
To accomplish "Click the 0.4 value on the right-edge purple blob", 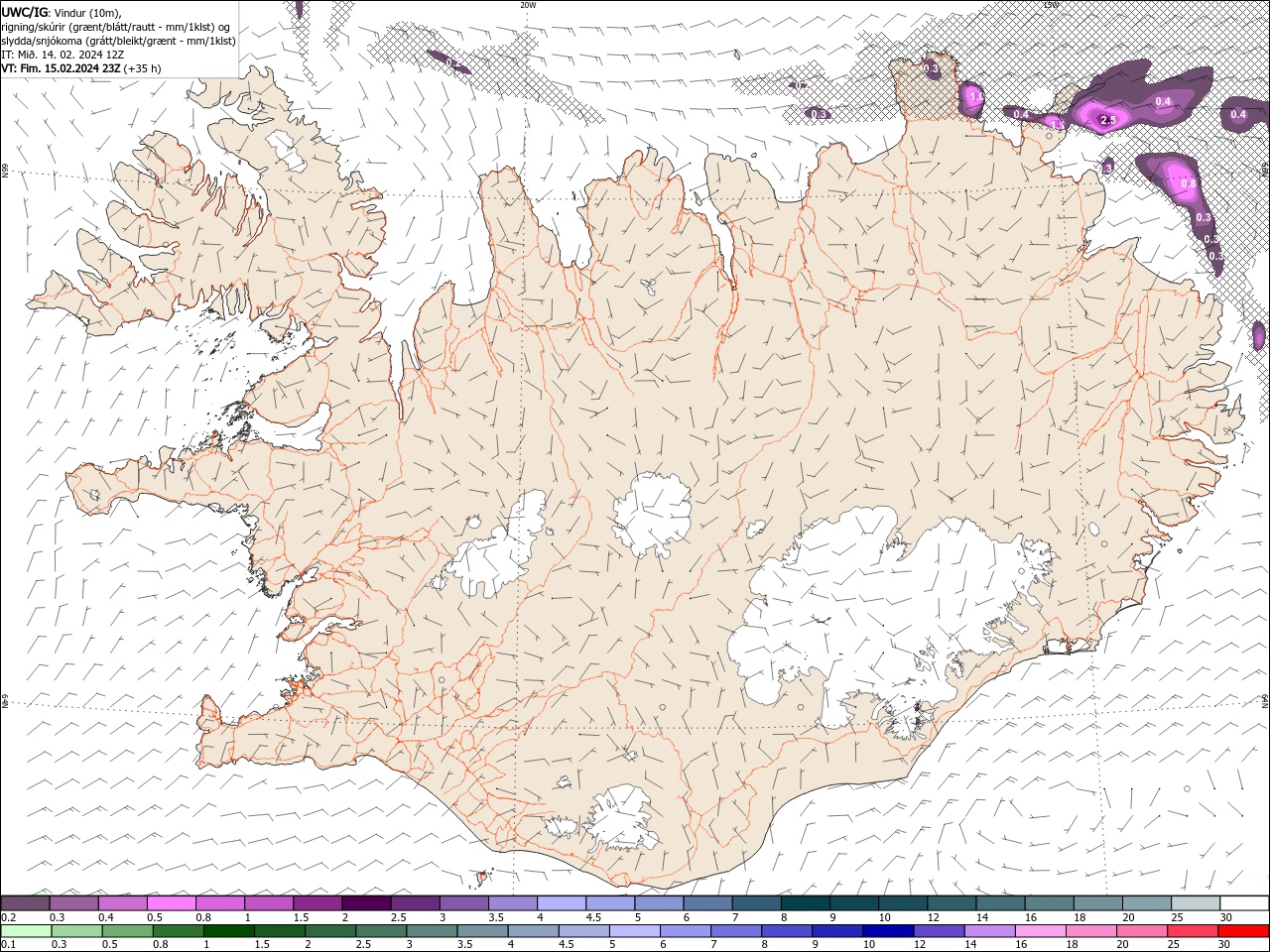I will (1238, 114).
